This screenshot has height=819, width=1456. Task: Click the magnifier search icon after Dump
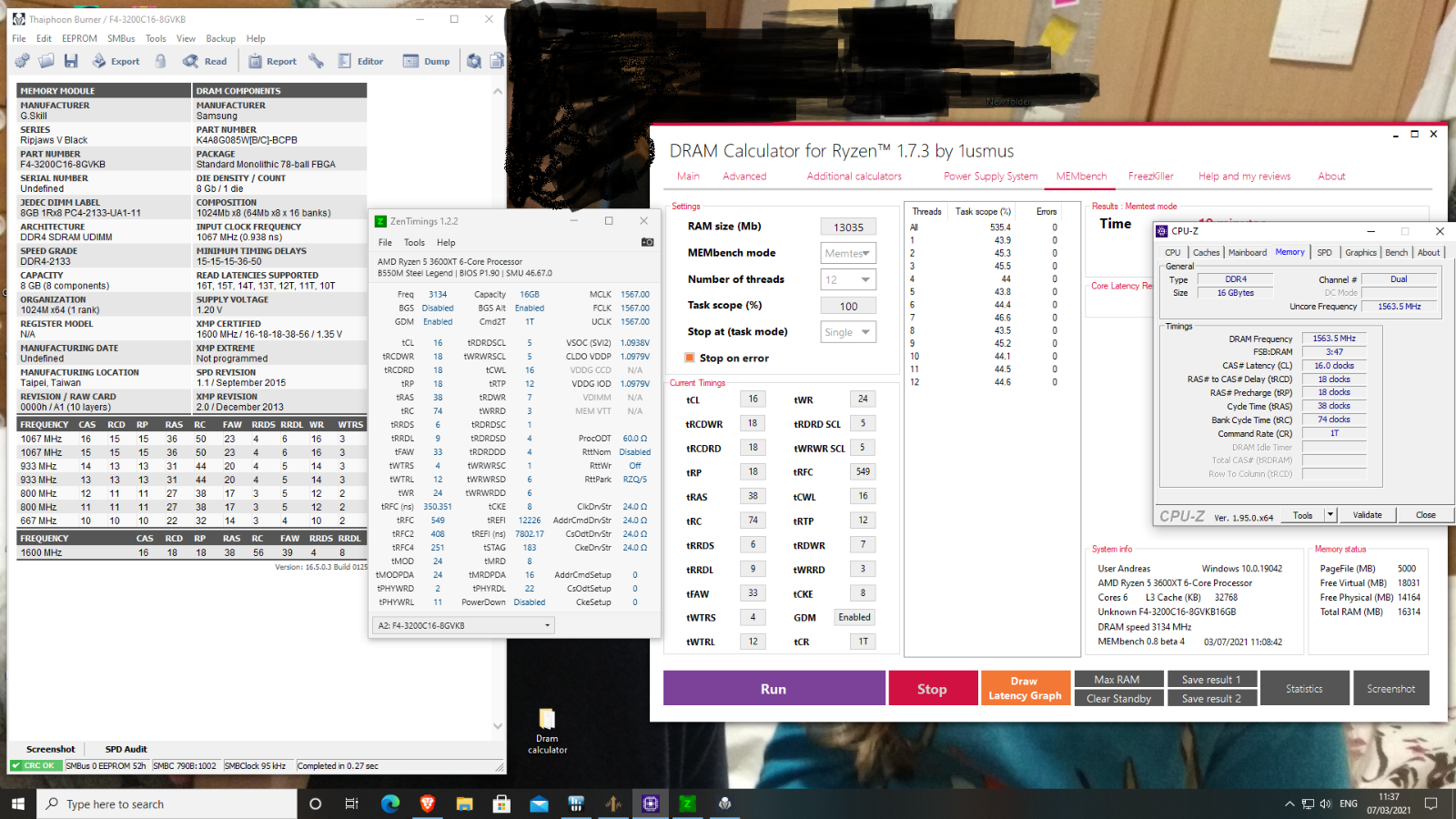[474, 61]
